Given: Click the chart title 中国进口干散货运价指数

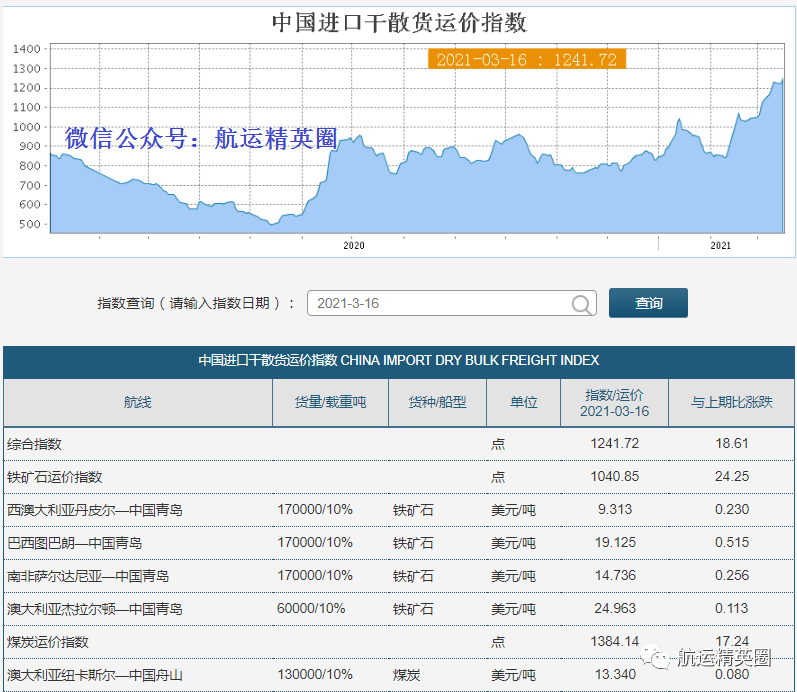Looking at the screenshot, I should (x=399, y=22).
